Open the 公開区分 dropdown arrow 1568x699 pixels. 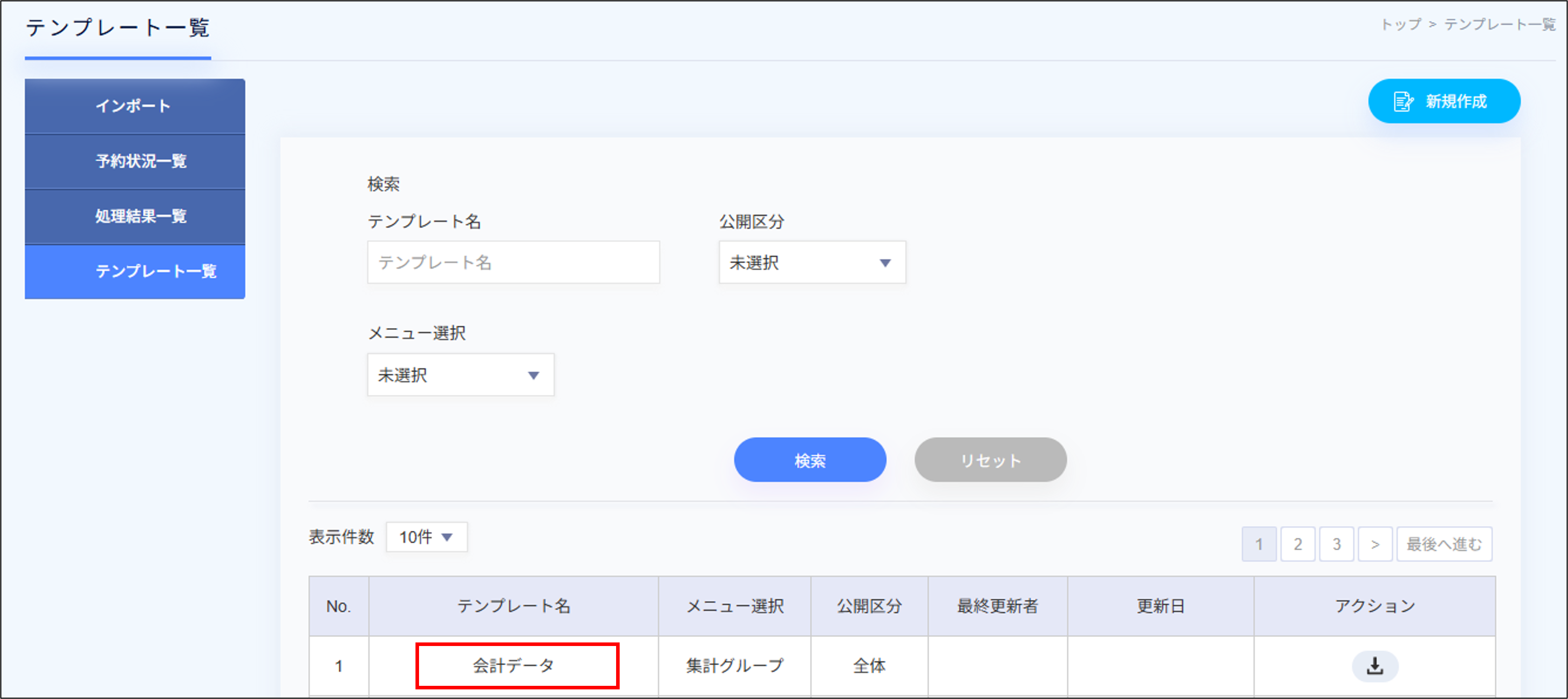[886, 263]
